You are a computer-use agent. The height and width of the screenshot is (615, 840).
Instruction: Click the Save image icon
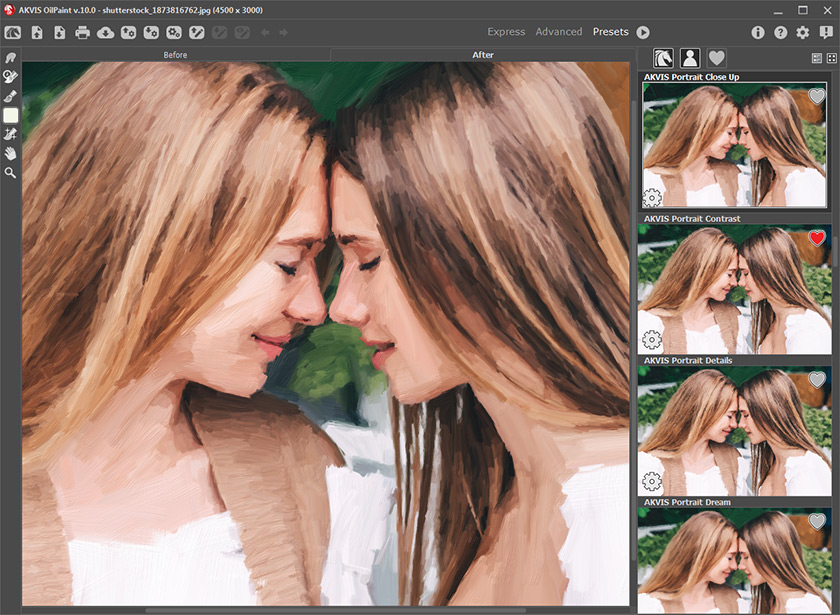59,32
